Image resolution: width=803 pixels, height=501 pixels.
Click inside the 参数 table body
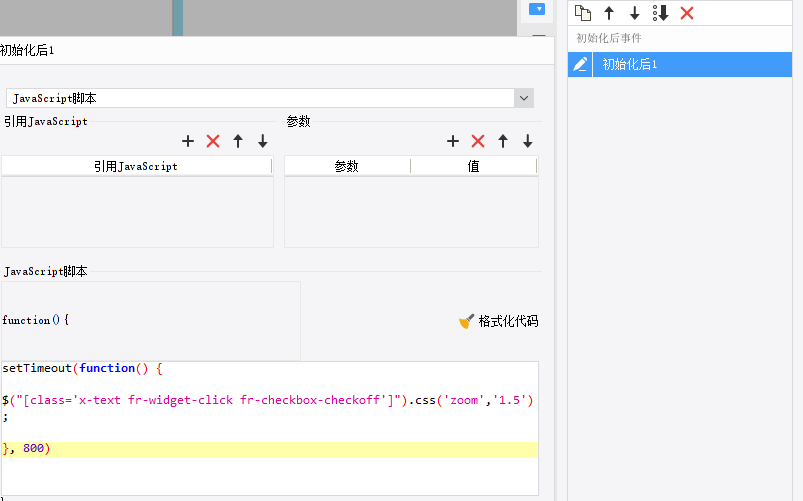point(411,212)
